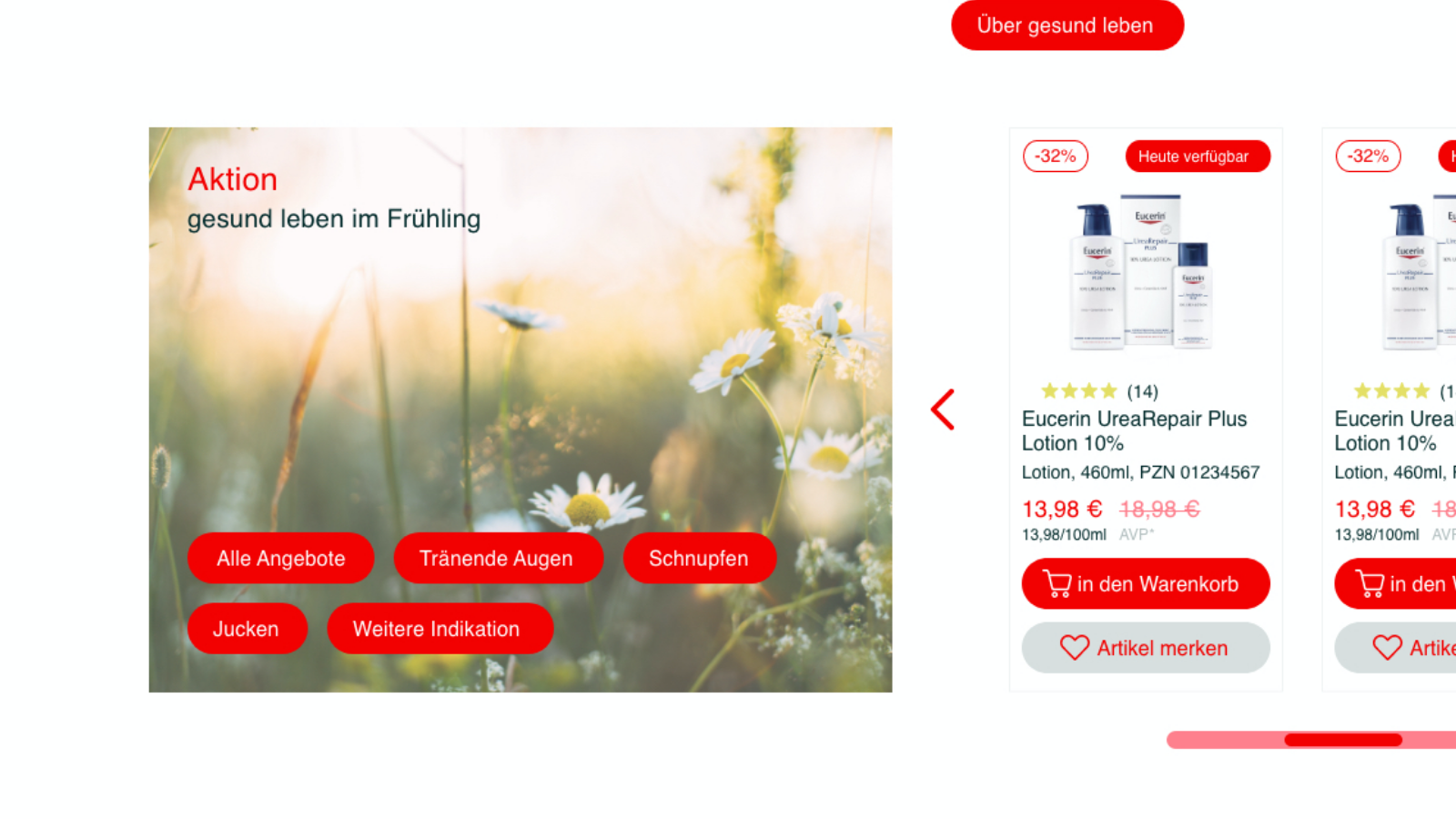Click the Heute verfügbar availability badge

tap(1198, 156)
